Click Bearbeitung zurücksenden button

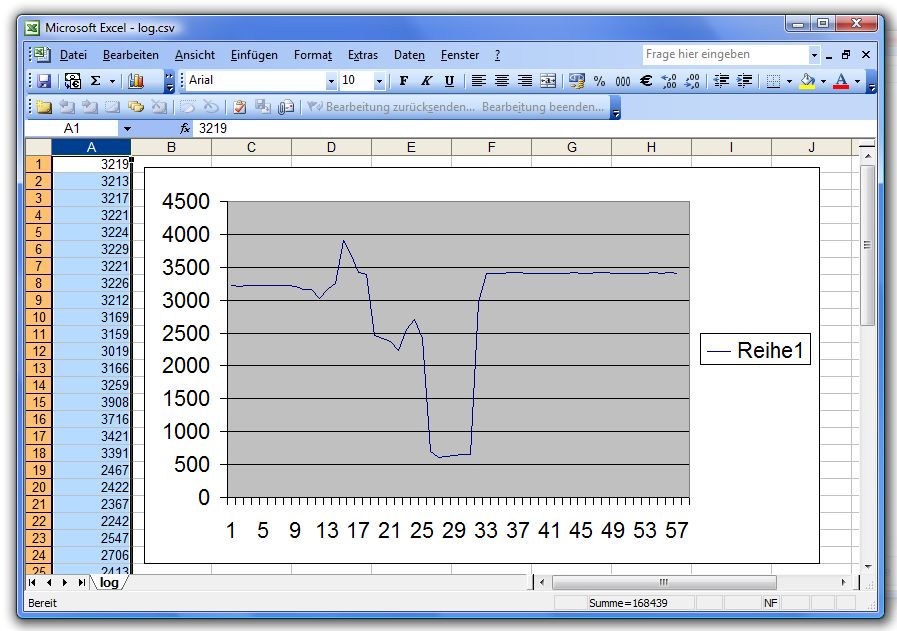[391, 107]
